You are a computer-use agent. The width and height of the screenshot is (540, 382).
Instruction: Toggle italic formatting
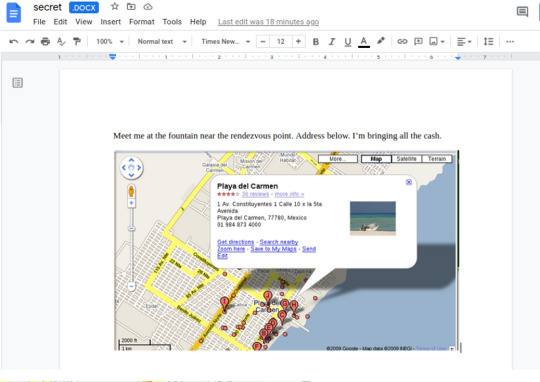tap(332, 42)
